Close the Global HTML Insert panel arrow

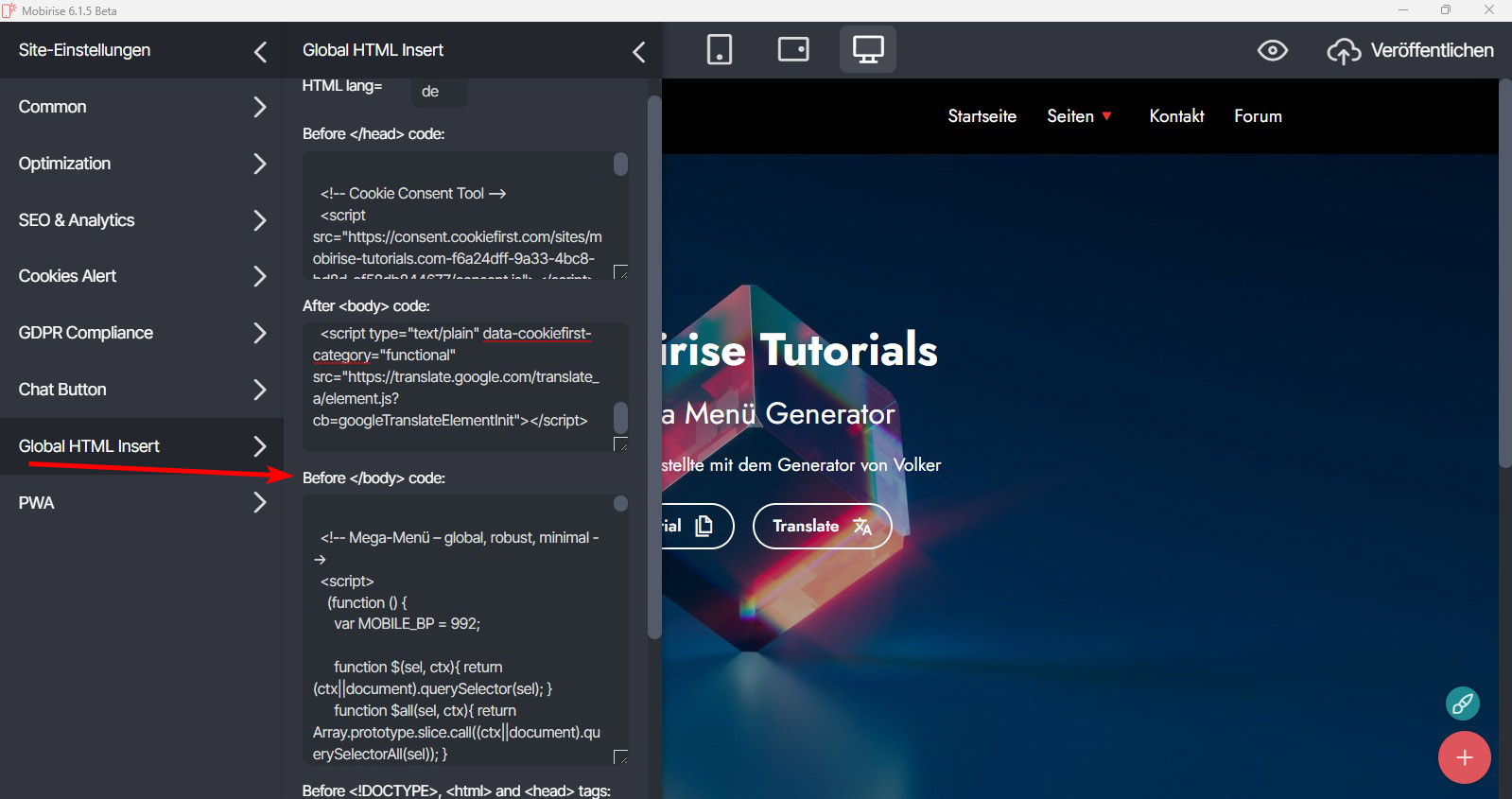pyautogui.click(x=639, y=51)
